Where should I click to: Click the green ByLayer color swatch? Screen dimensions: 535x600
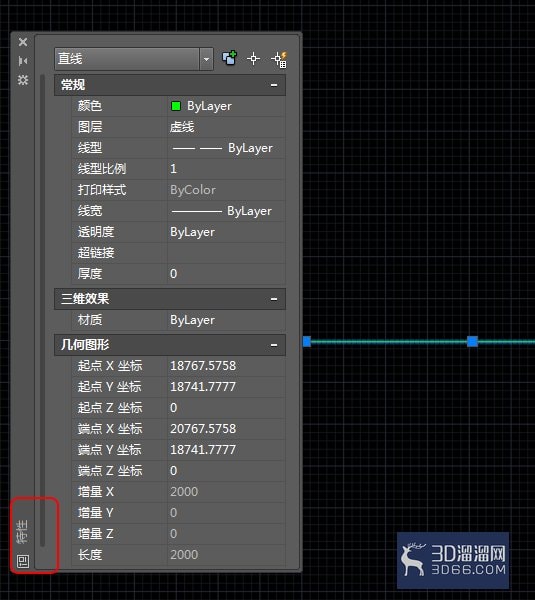tap(176, 106)
